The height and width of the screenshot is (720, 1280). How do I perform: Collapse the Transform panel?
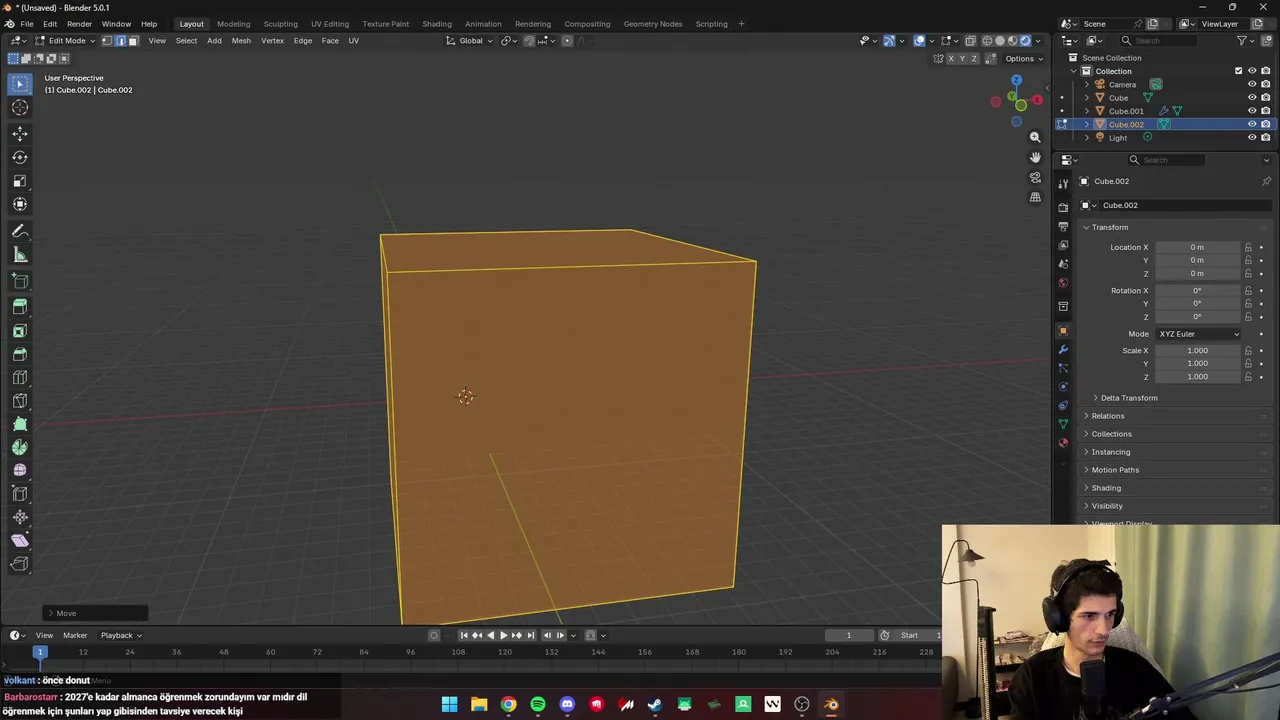tap(1109, 227)
